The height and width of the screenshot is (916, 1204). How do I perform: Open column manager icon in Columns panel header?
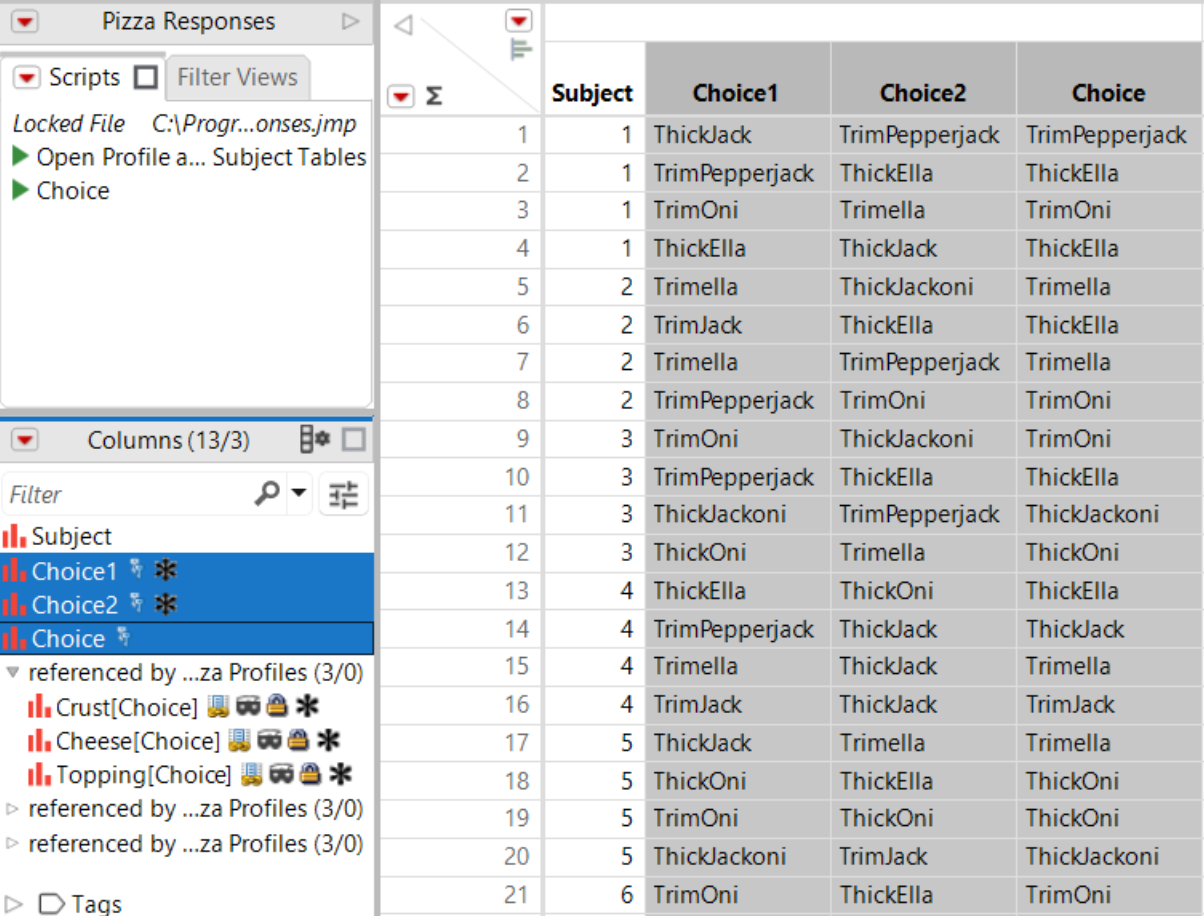312,440
